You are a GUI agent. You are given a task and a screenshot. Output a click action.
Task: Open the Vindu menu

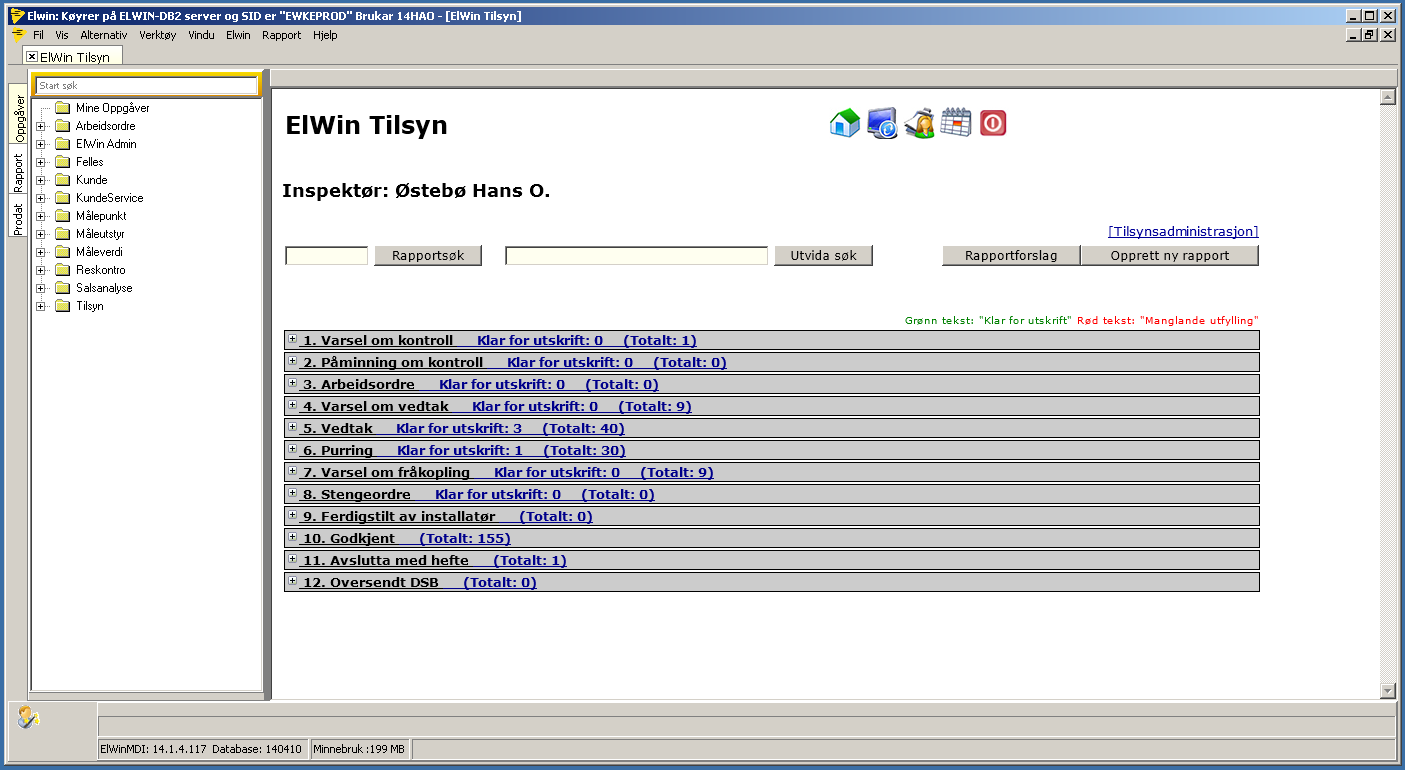(x=201, y=35)
